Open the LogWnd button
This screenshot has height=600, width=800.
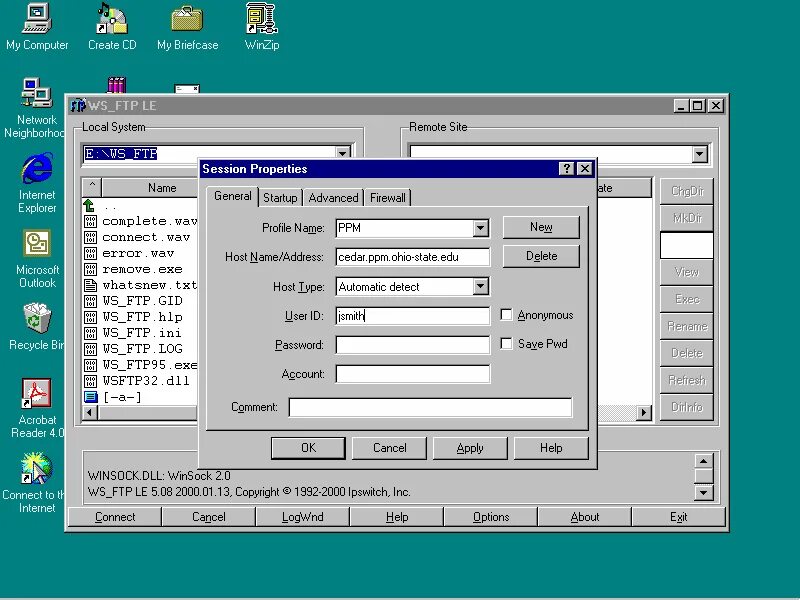point(303,517)
